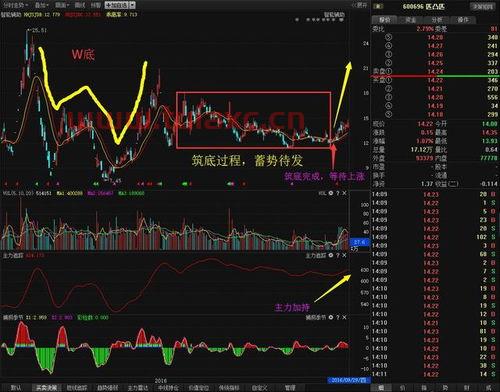Open the 画面 layout dropdown
Viewport: 500px width, 392px height.
(x=62, y=5)
